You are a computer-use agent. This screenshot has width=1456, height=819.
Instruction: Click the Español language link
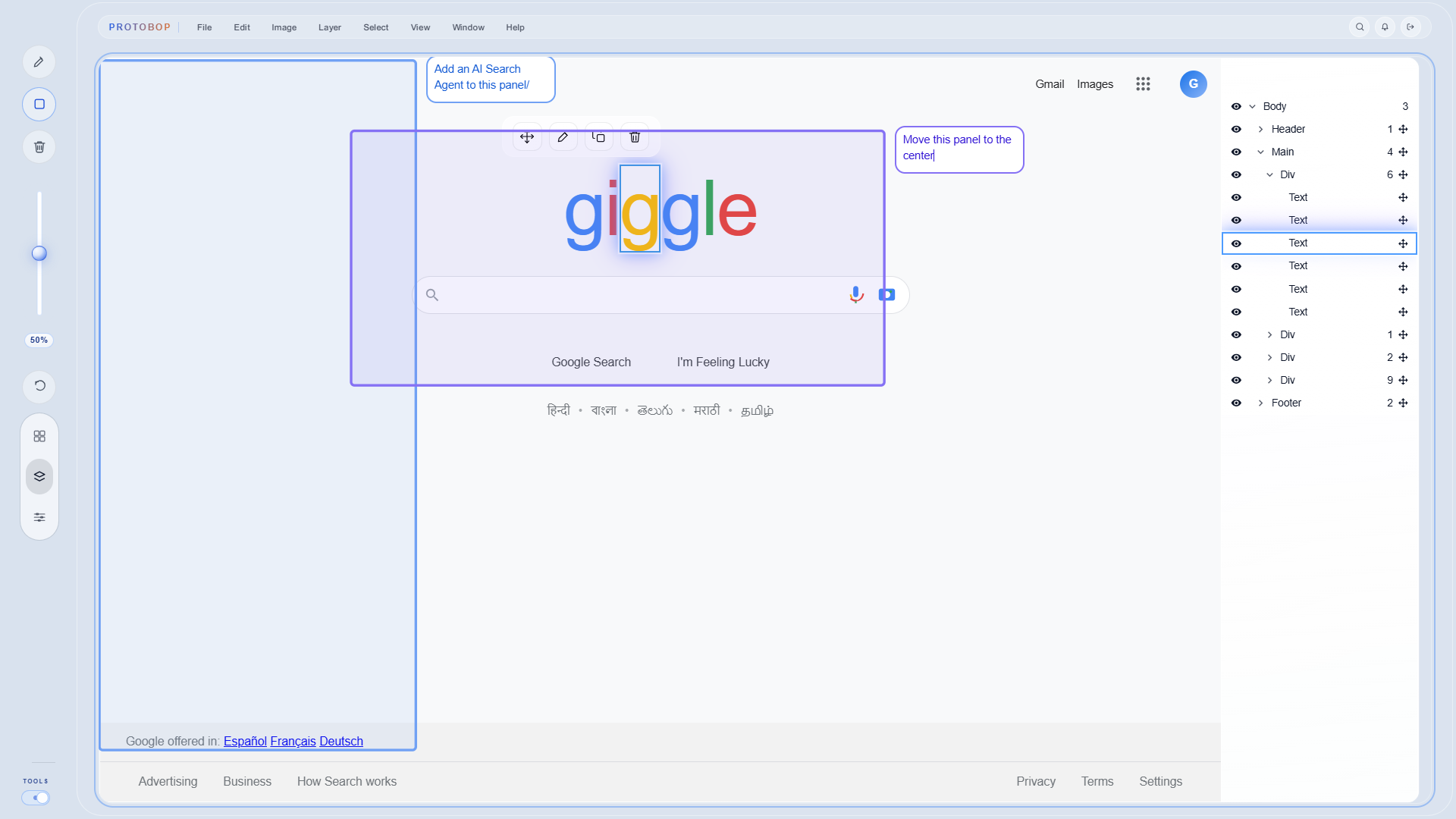click(x=245, y=742)
